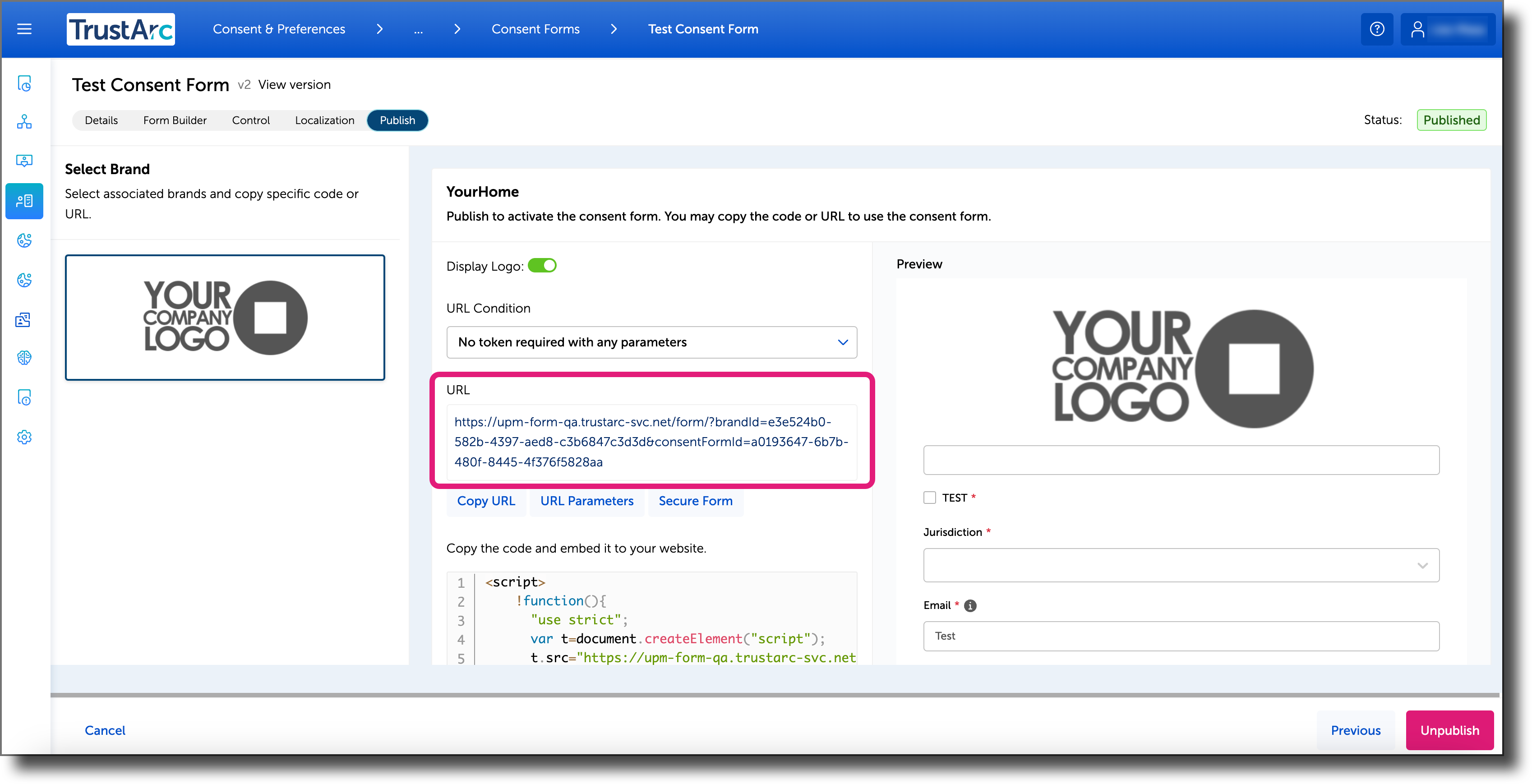Viewport: 1532px width, 784px height.
Task: Switch to the Localization tab
Action: click(324, 120)
